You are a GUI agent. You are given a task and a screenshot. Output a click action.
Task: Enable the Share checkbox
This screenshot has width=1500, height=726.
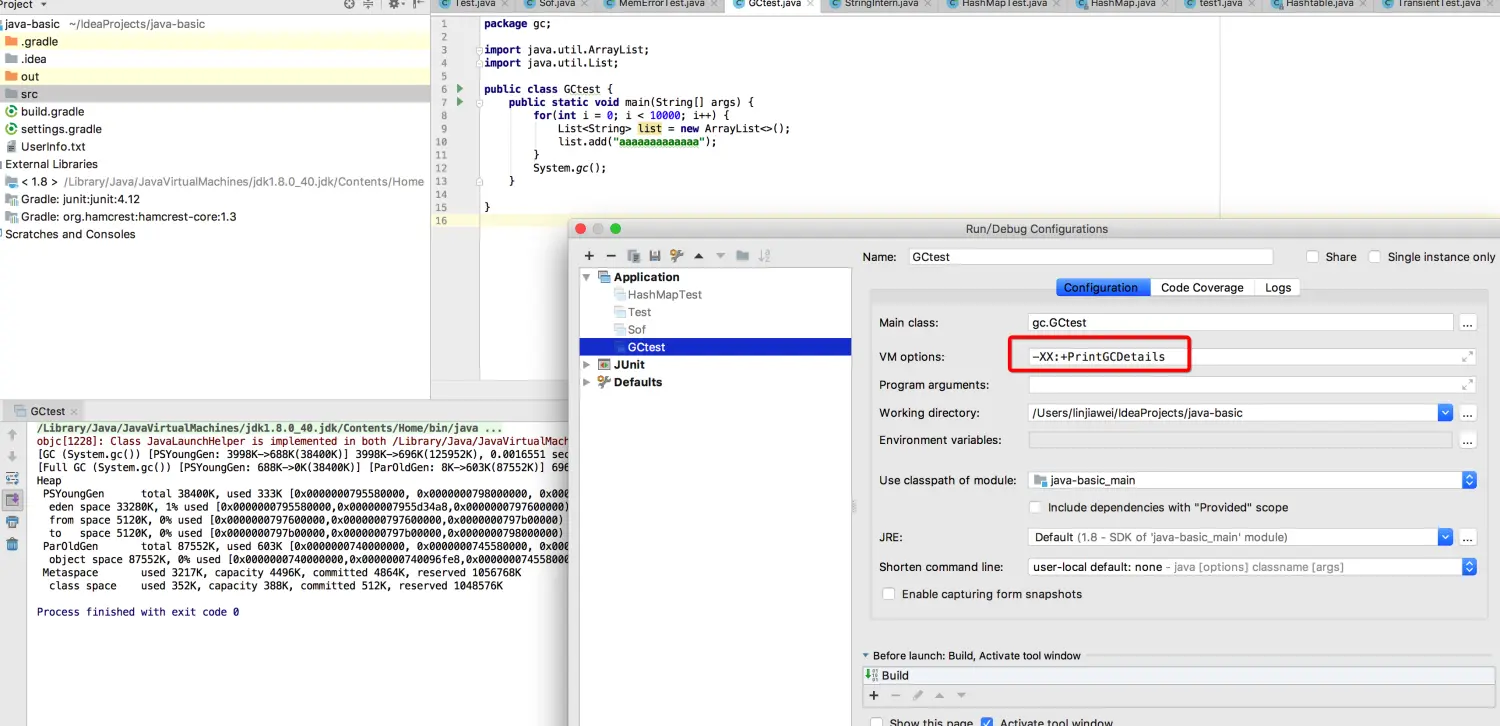(x=1312, y=257)
